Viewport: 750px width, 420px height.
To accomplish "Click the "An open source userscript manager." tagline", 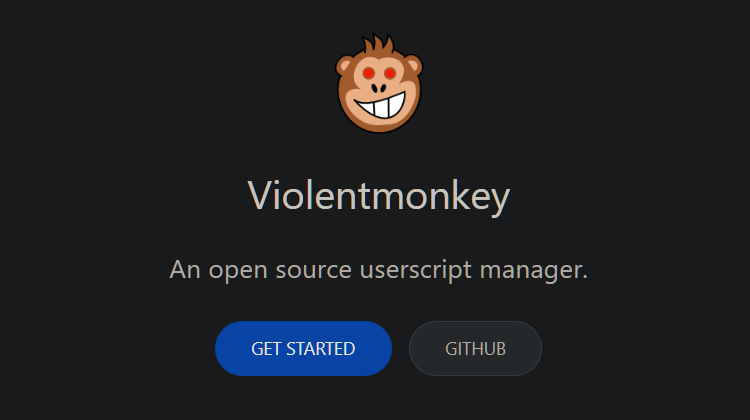I will tap(379, 270).
